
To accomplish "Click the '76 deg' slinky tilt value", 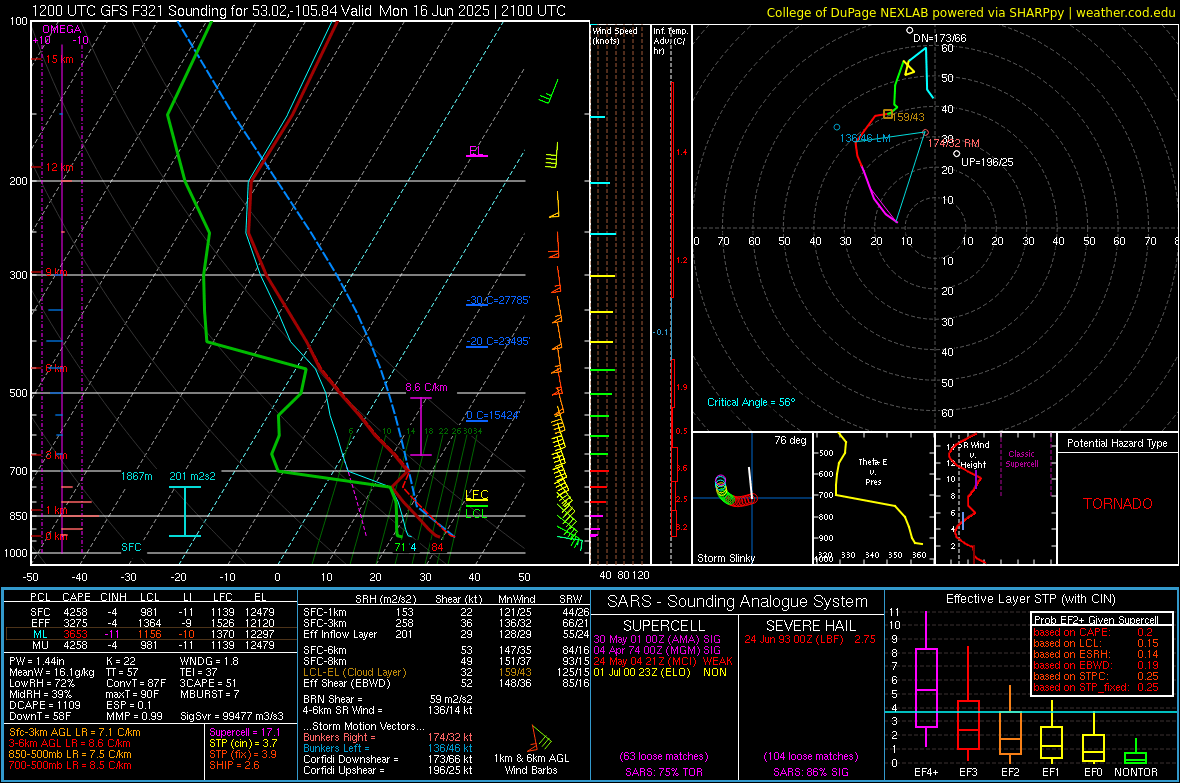I will coord(790,440).
